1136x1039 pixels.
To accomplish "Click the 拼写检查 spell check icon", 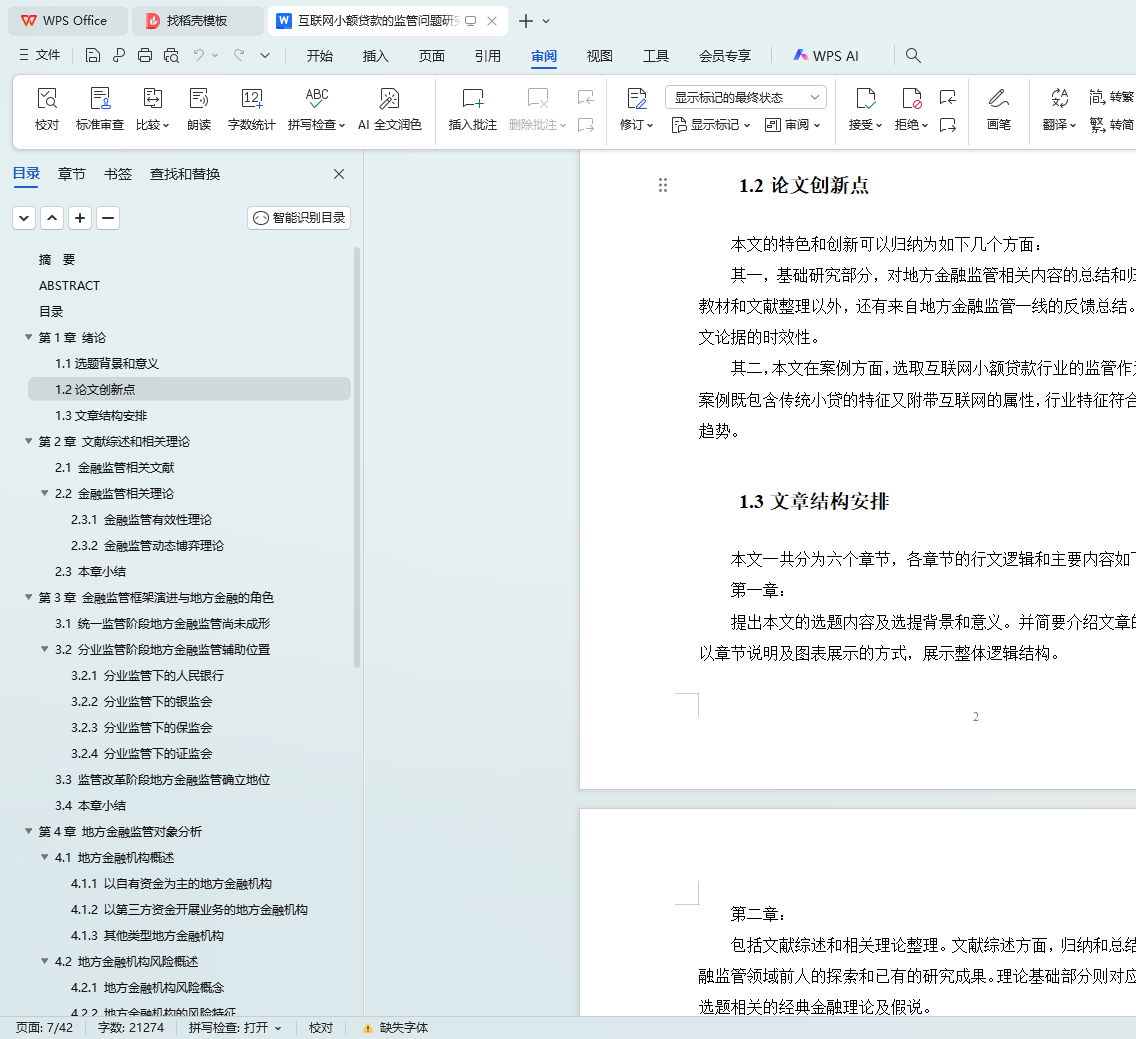I will coord(317,99).
